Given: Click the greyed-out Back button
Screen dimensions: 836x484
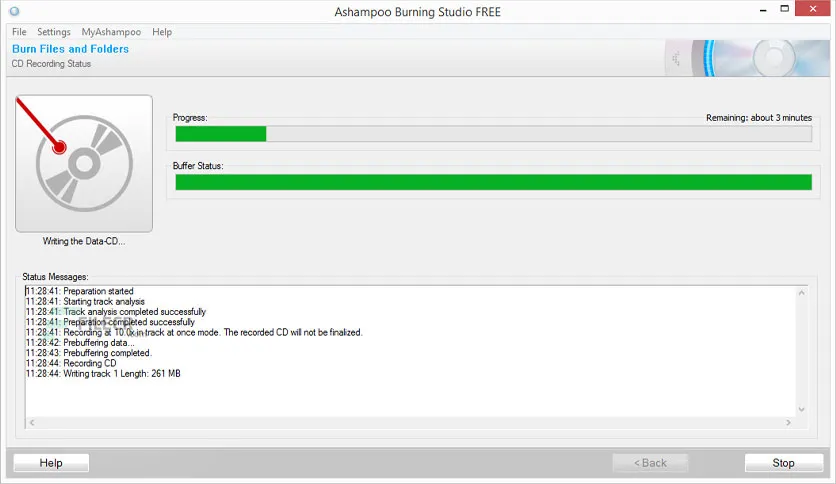Looking at the screenshot, I should pyautogui.click(x=650, y=463).
